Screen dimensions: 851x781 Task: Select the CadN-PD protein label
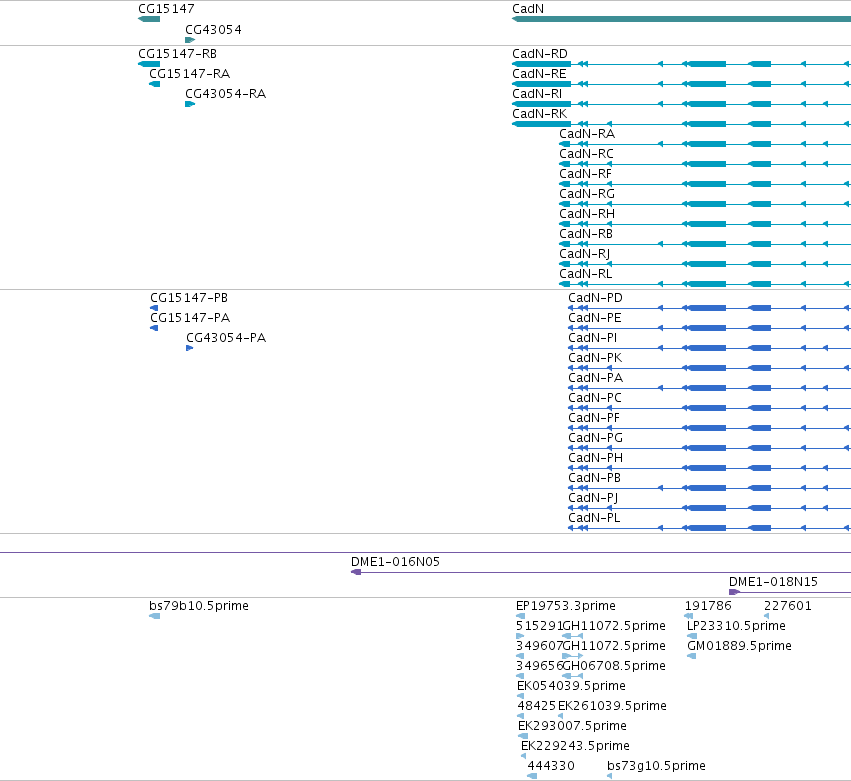(x=595, y=298)
